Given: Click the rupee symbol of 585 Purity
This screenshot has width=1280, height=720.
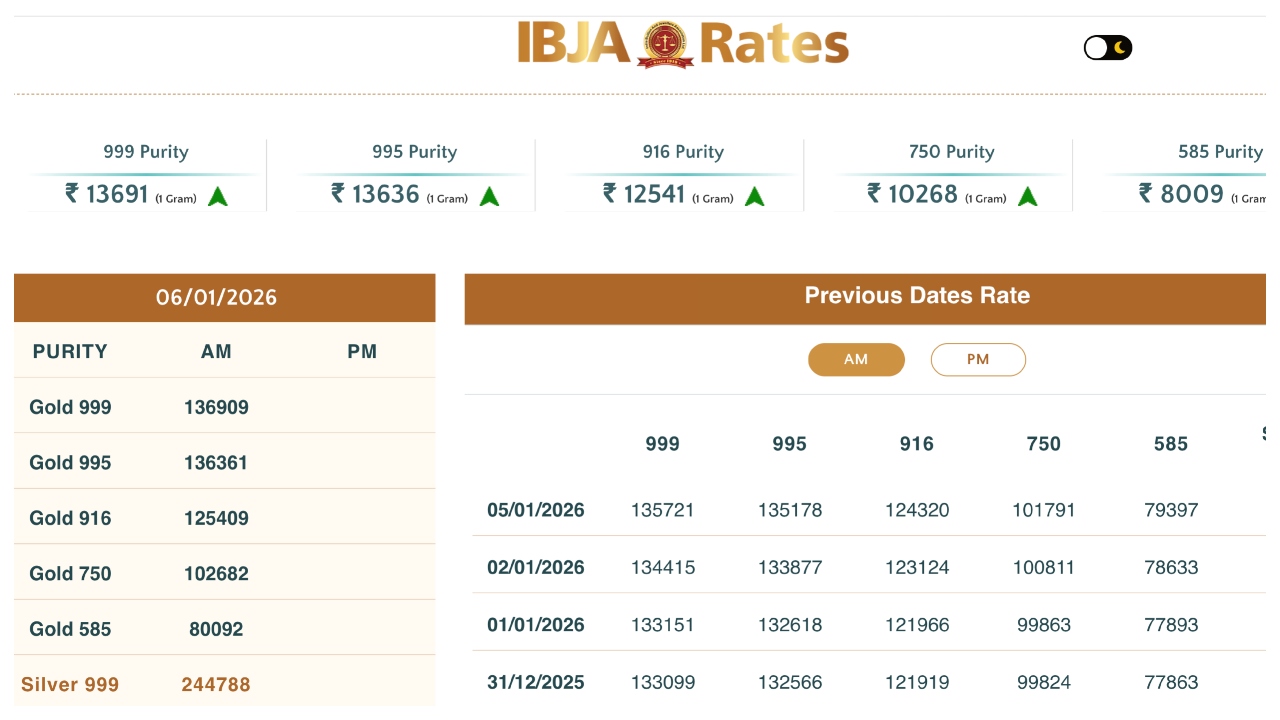Looking at the screenshot, I should pos(1146,193).
